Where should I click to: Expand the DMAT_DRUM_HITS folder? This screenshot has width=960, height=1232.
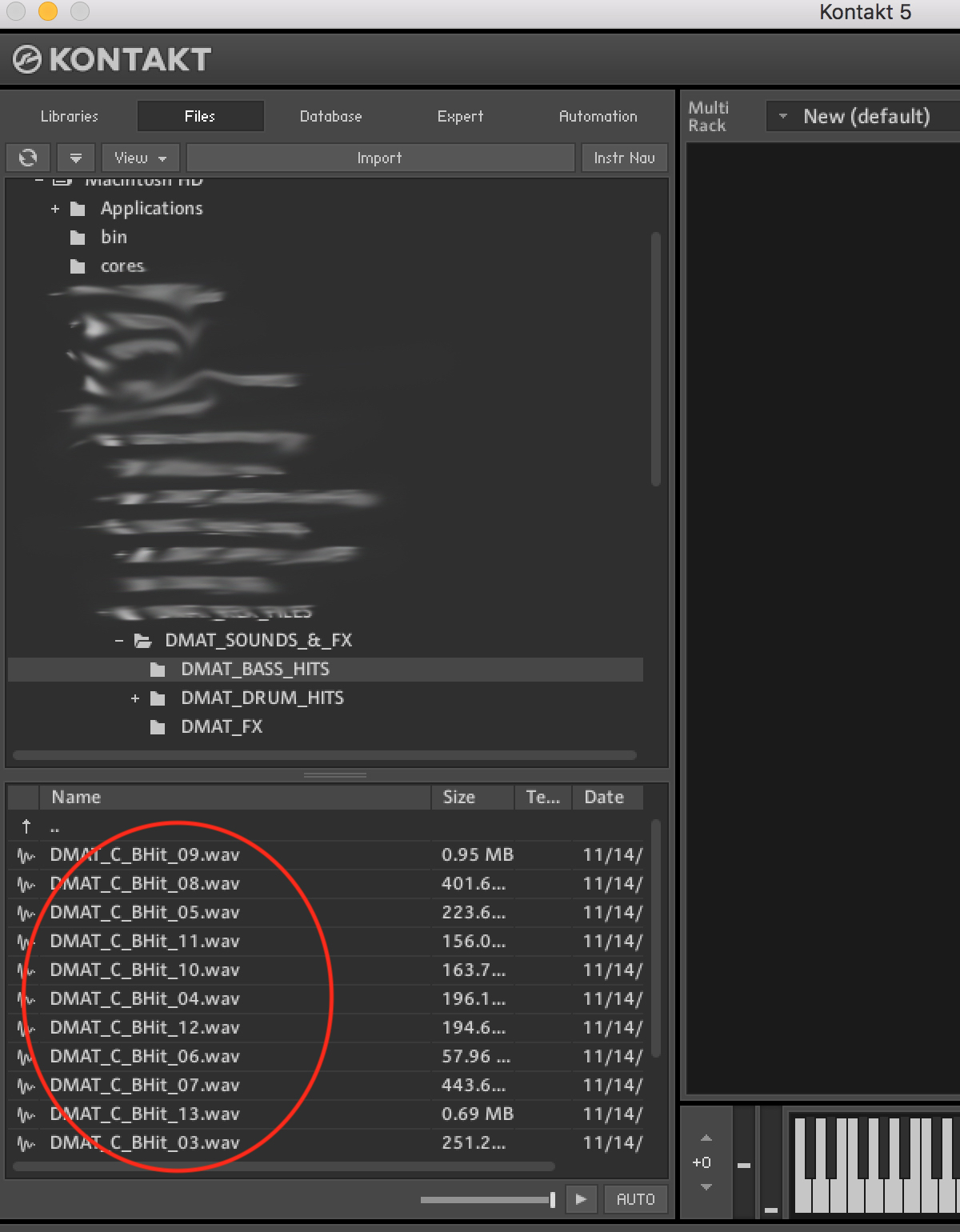point(135,698)
